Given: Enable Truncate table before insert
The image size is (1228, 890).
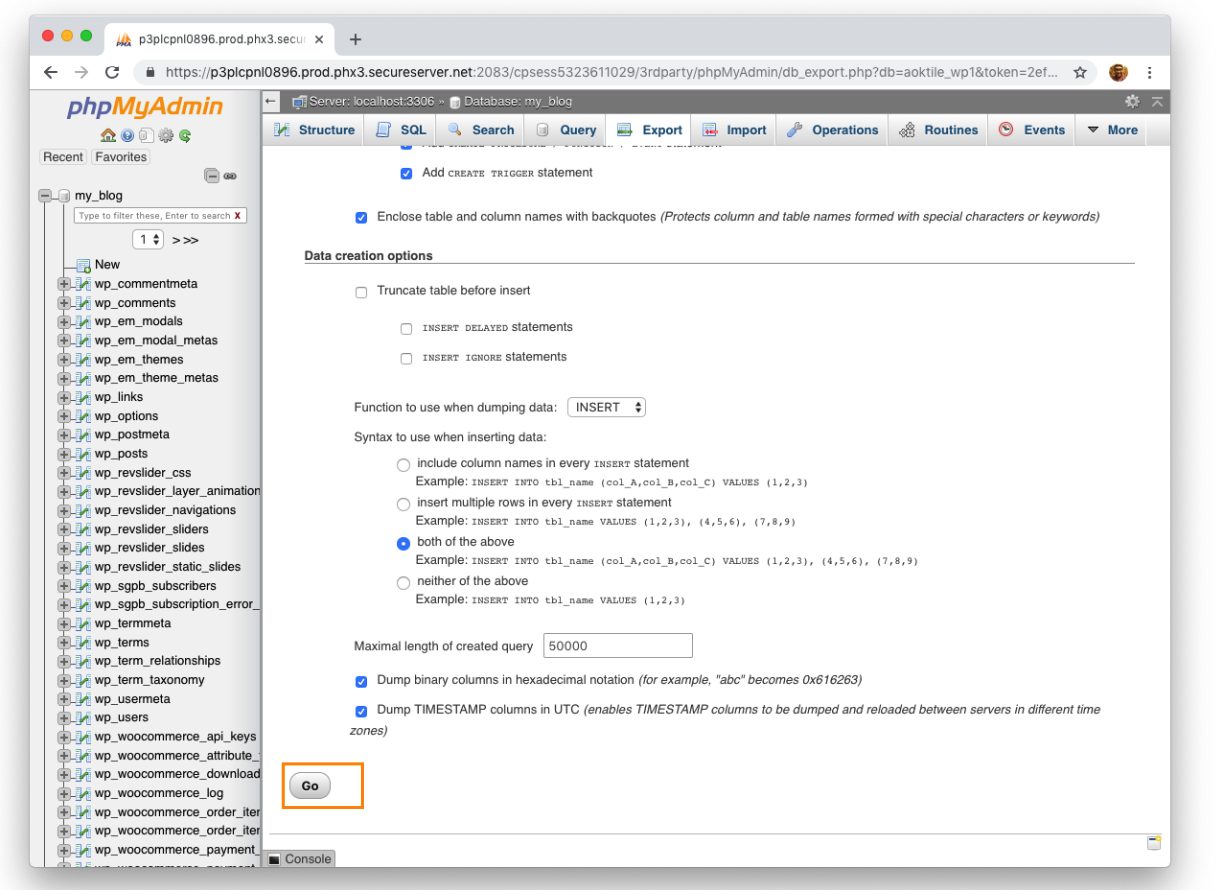Looking at the screenshot, I should pyautogui.click(x=361, y=290).
